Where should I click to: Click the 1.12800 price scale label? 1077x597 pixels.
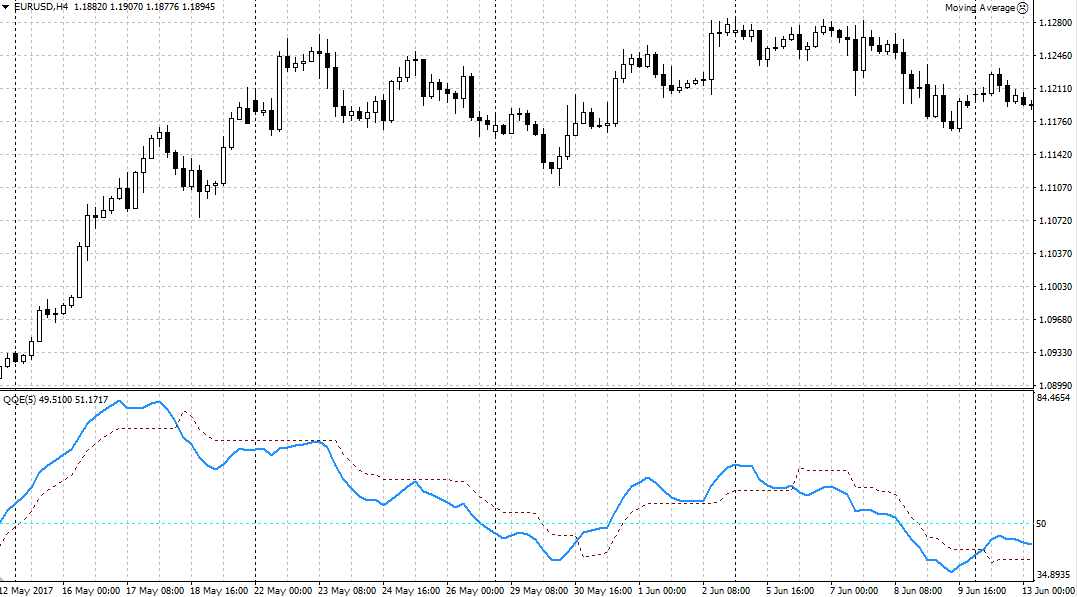point(1055,23)
